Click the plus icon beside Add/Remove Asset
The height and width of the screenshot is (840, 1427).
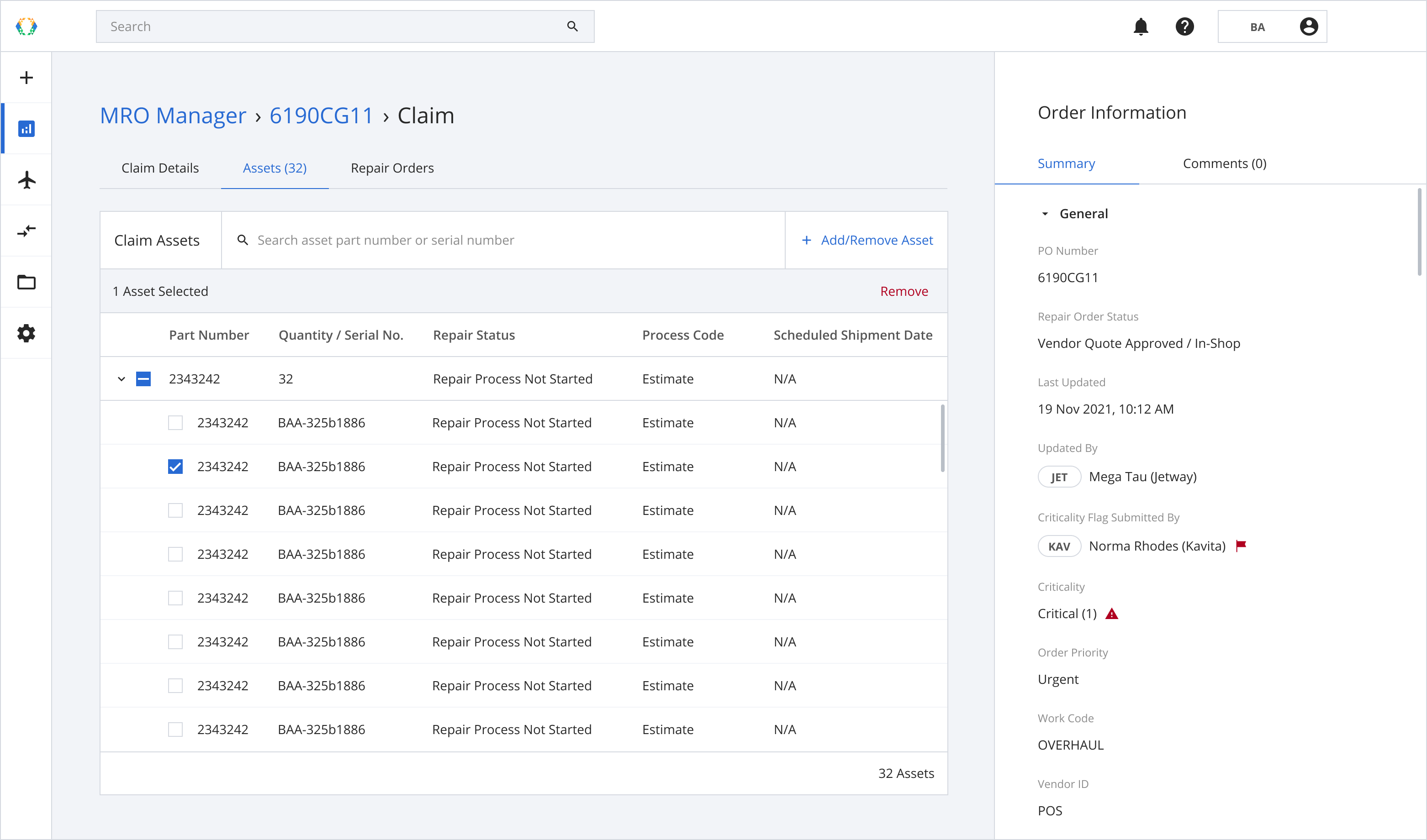806,240
